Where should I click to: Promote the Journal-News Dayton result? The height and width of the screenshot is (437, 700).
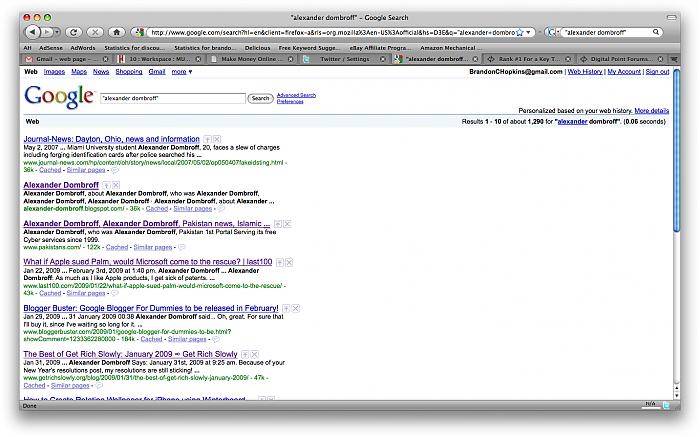click(207, 139)
